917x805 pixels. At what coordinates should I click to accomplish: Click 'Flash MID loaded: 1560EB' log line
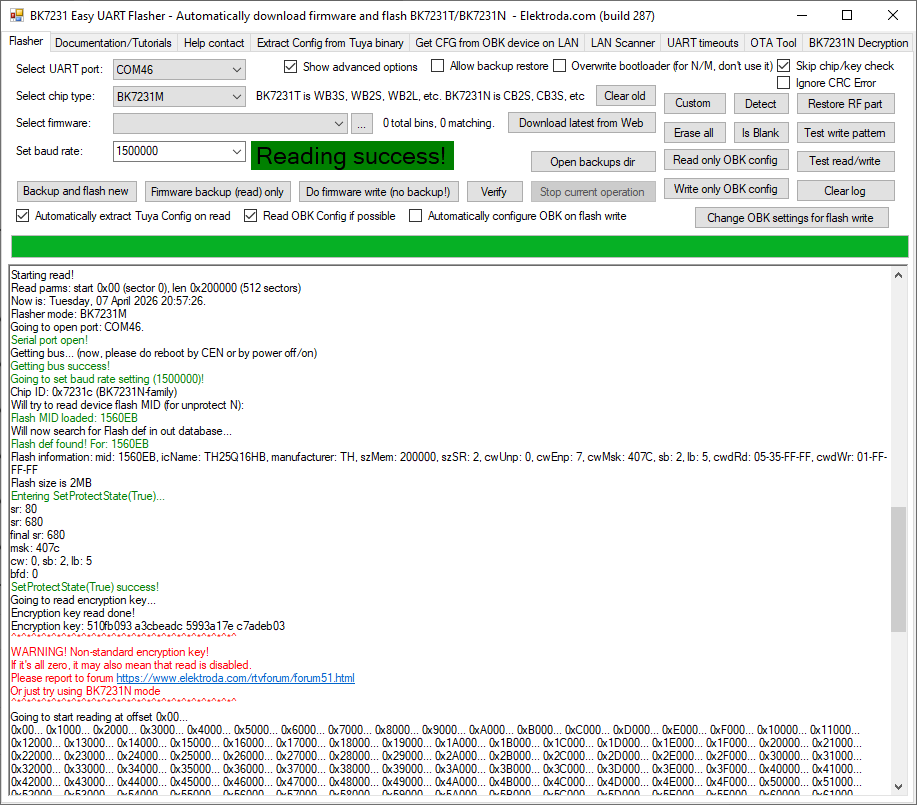74,418
